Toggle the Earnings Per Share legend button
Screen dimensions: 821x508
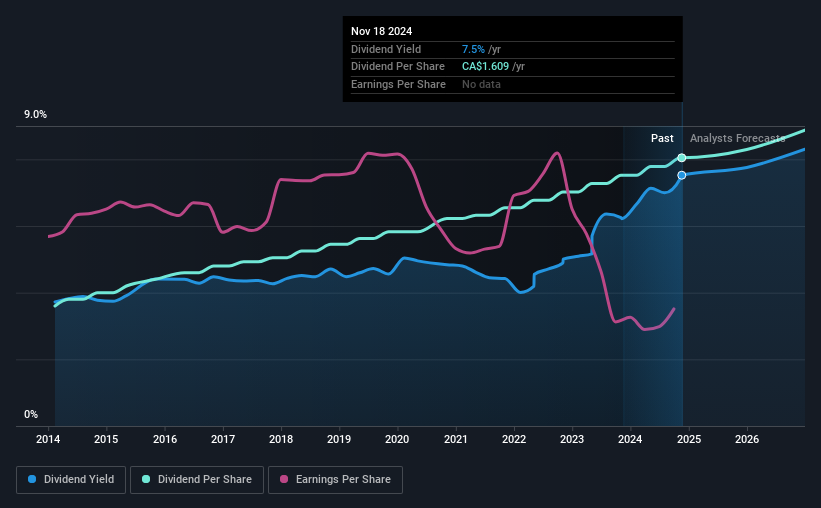[335, 480]
